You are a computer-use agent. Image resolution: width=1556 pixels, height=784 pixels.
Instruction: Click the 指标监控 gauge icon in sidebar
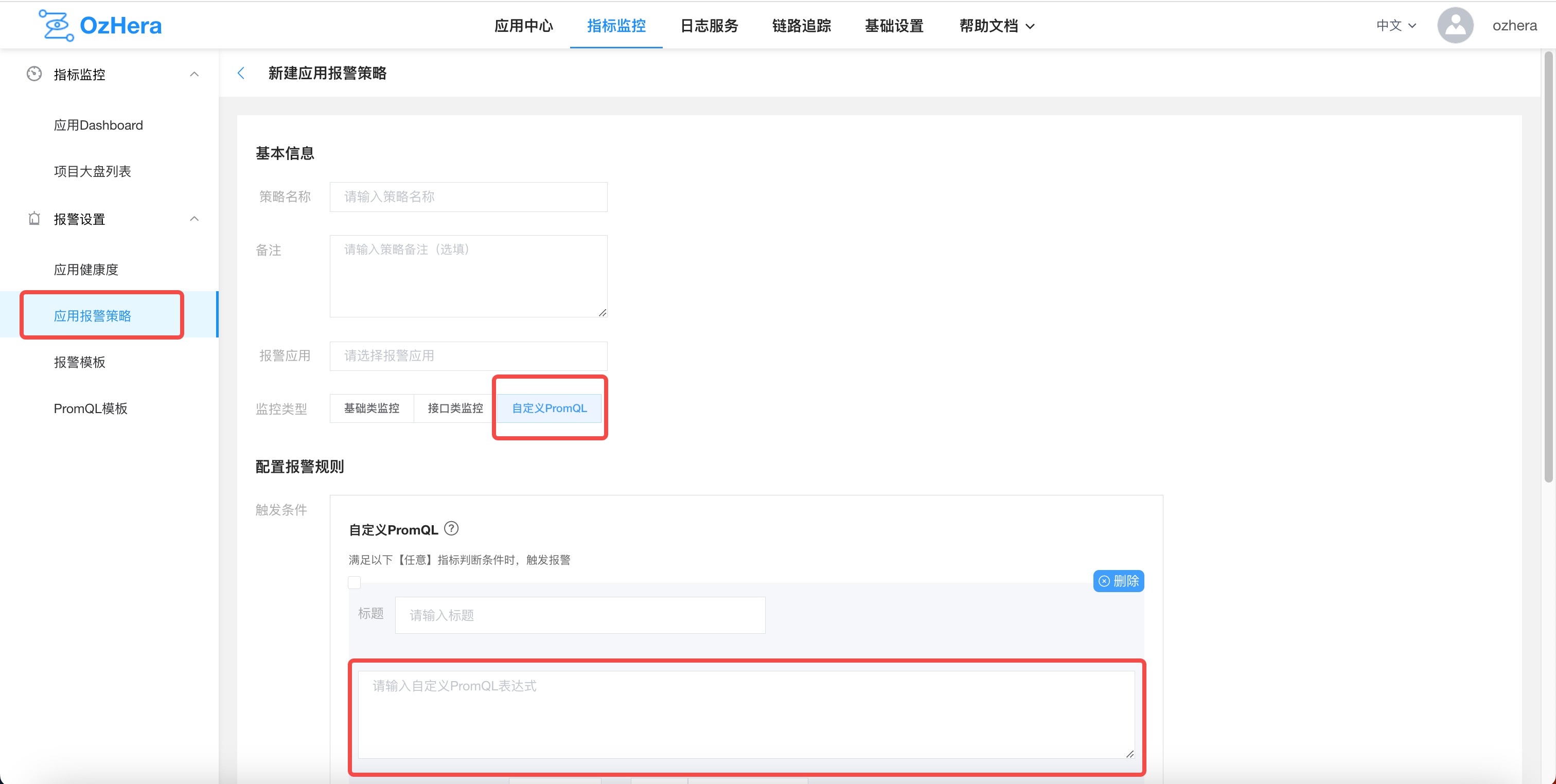[34, 74]
